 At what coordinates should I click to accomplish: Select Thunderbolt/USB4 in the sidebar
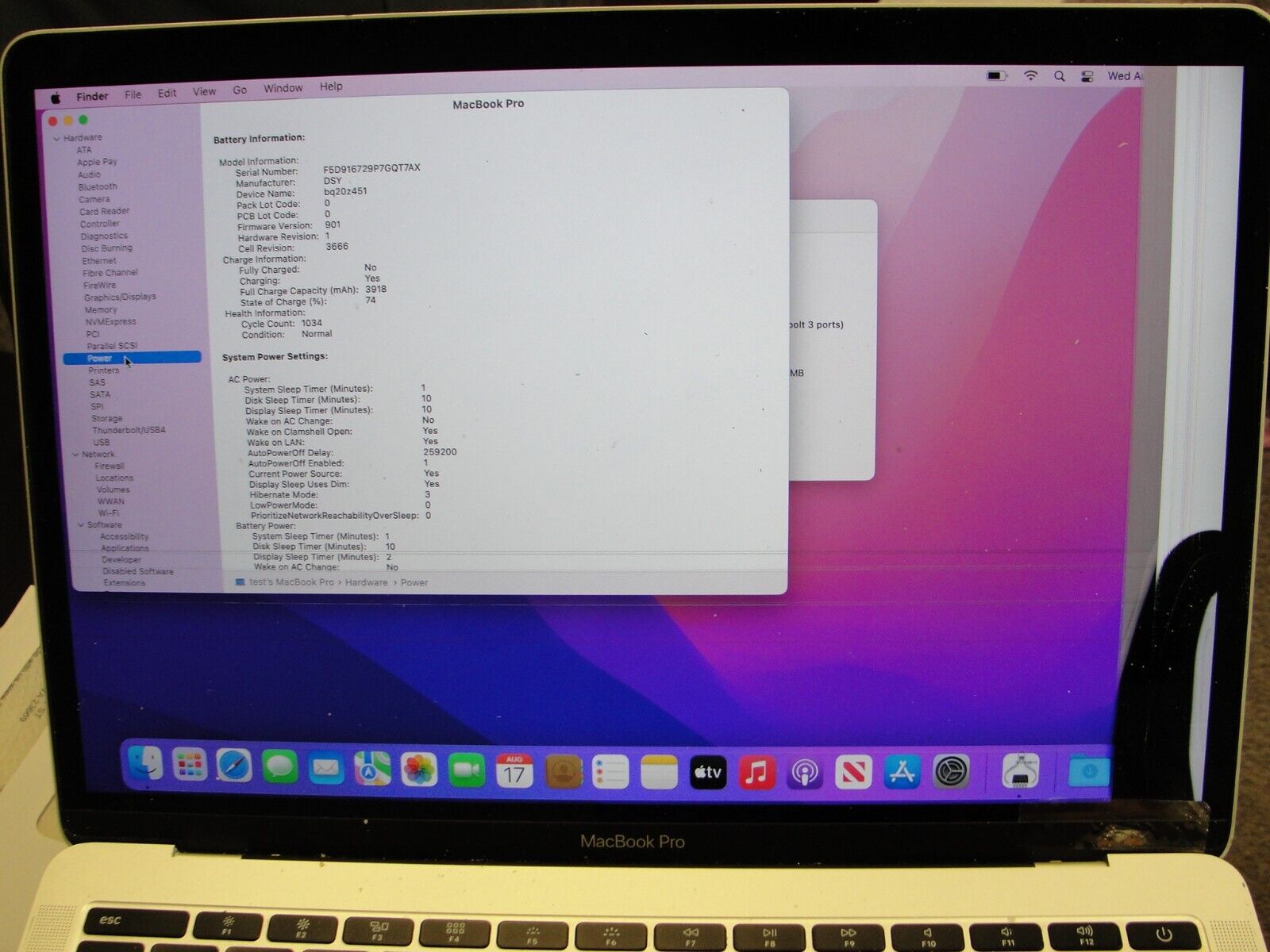coord(129,430)
